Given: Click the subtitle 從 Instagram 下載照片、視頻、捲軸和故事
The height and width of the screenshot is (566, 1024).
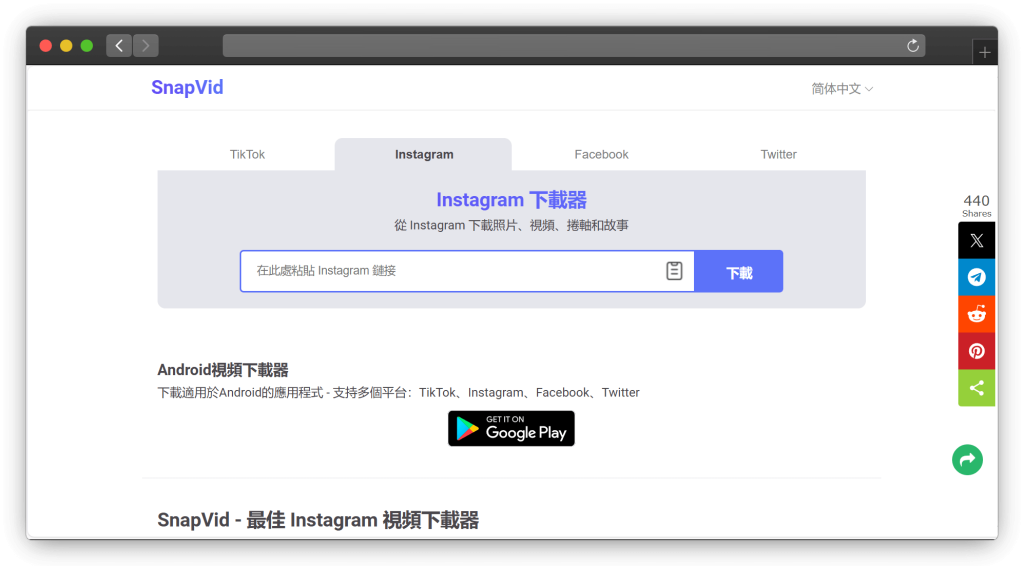Looking at the screenshot, I should [x=511, y=225].
